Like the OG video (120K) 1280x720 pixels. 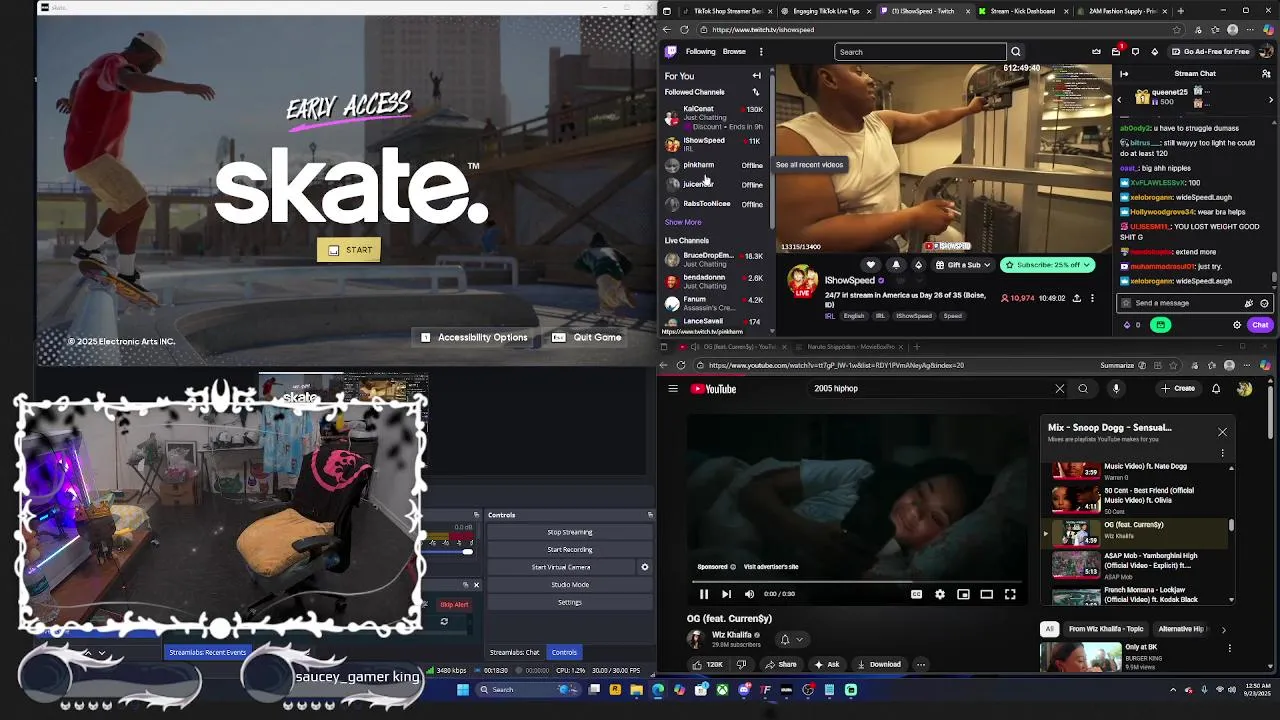708,664
